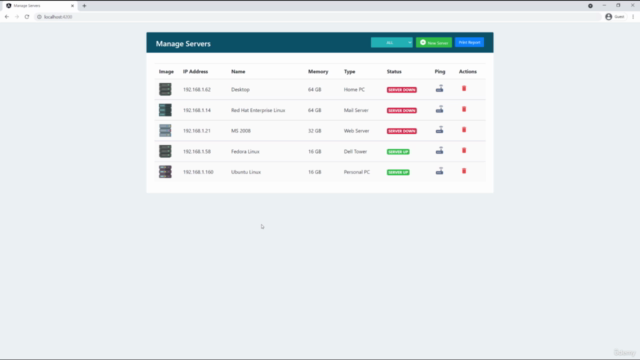Click the Fedora Linux server image thumbnail
Screen dimensions: 640x360
coord(165,151)
